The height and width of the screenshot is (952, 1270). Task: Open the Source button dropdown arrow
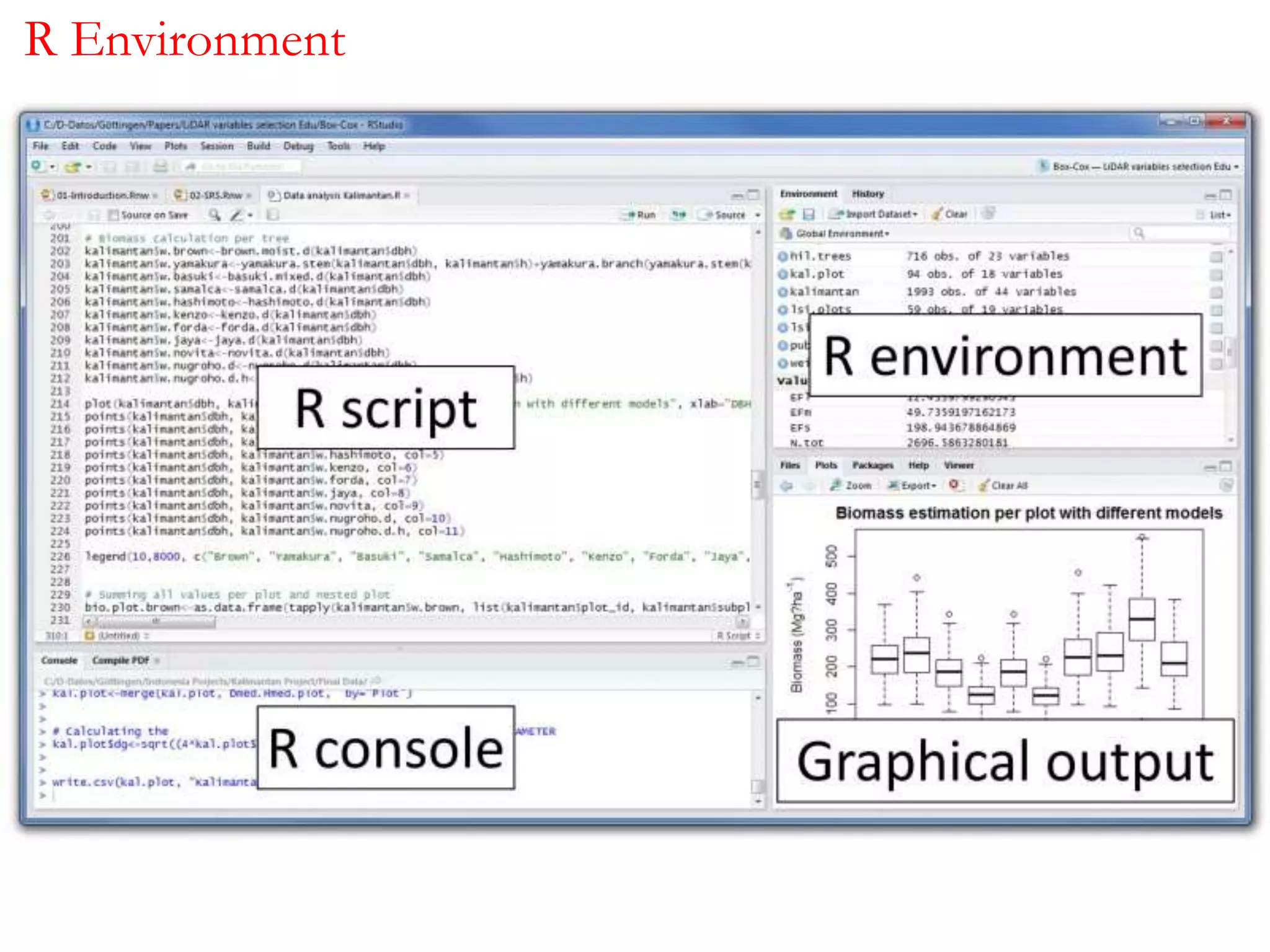pyautogui.click(x=757, y=215)
